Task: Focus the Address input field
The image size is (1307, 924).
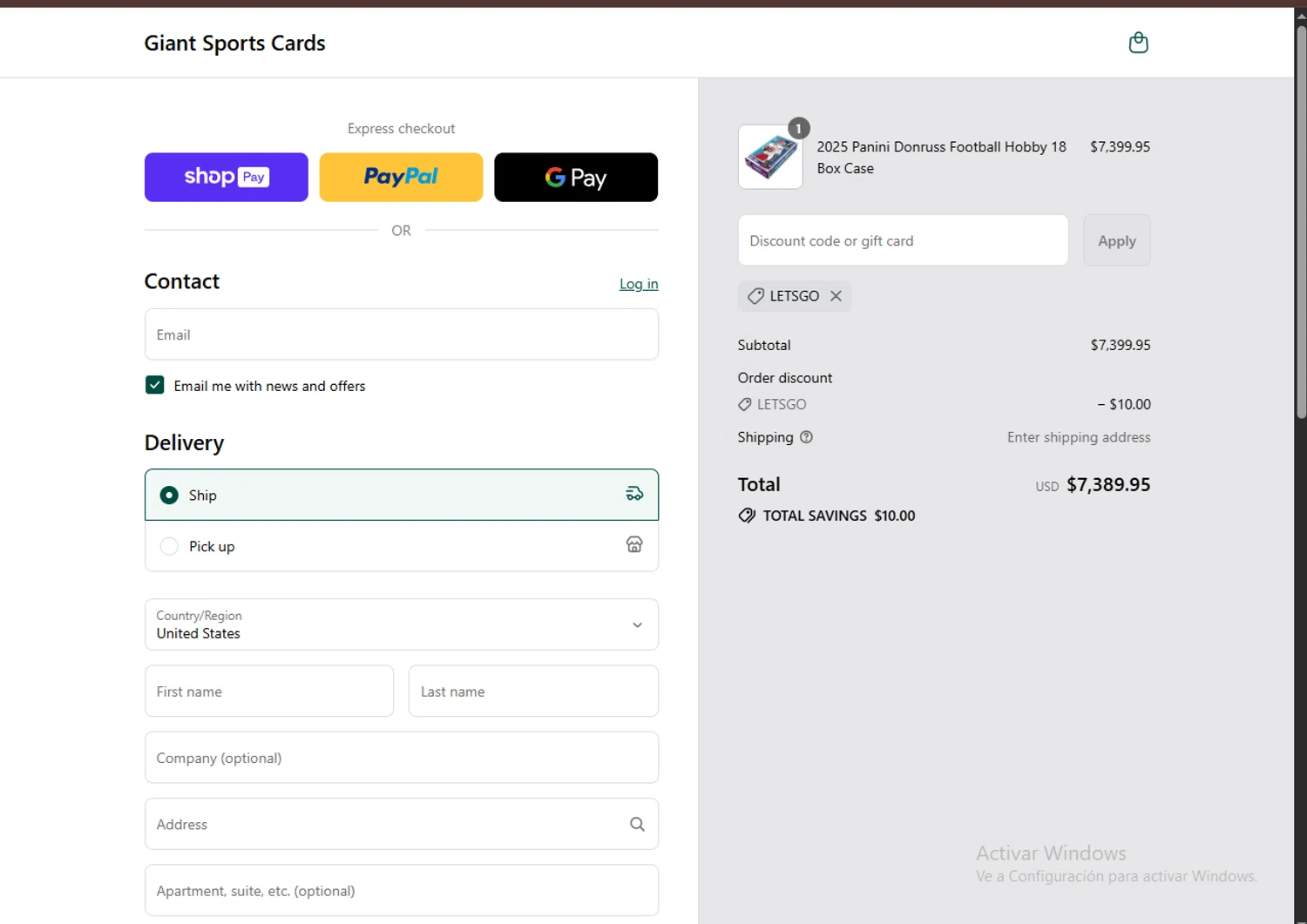Action: 402,824
